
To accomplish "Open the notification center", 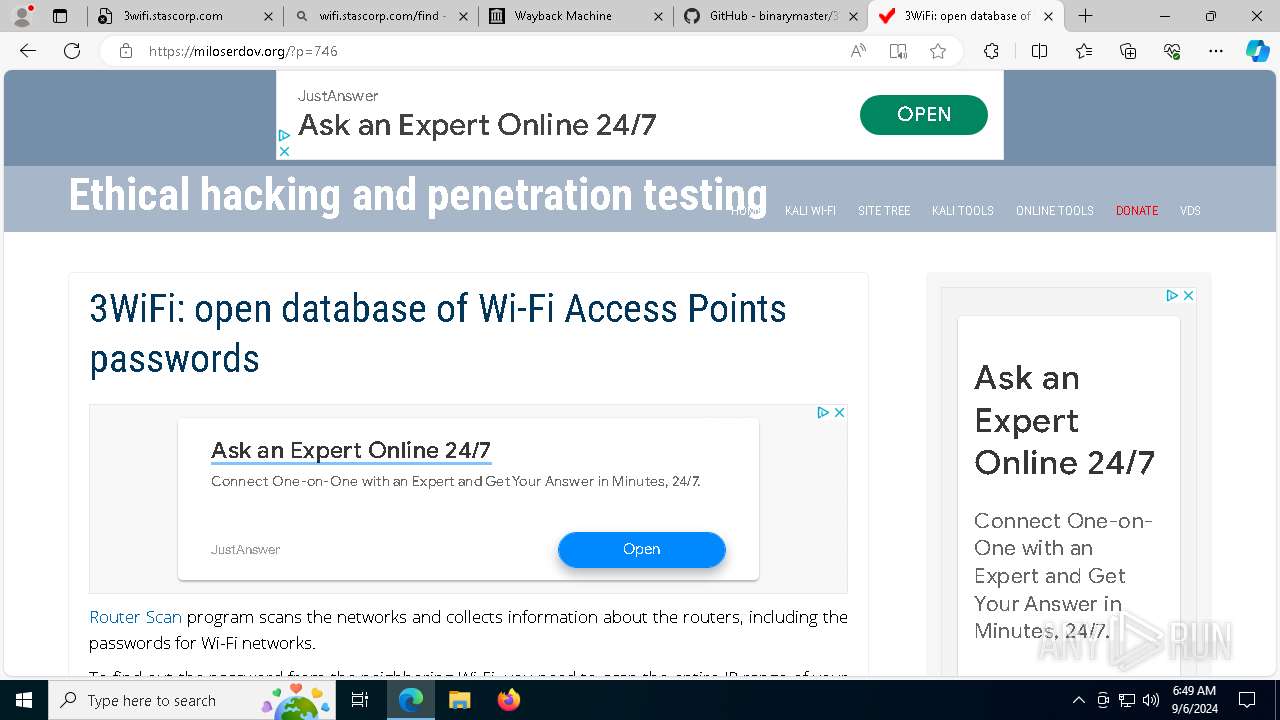I will pyautogui.click(x=1247, y=700).
